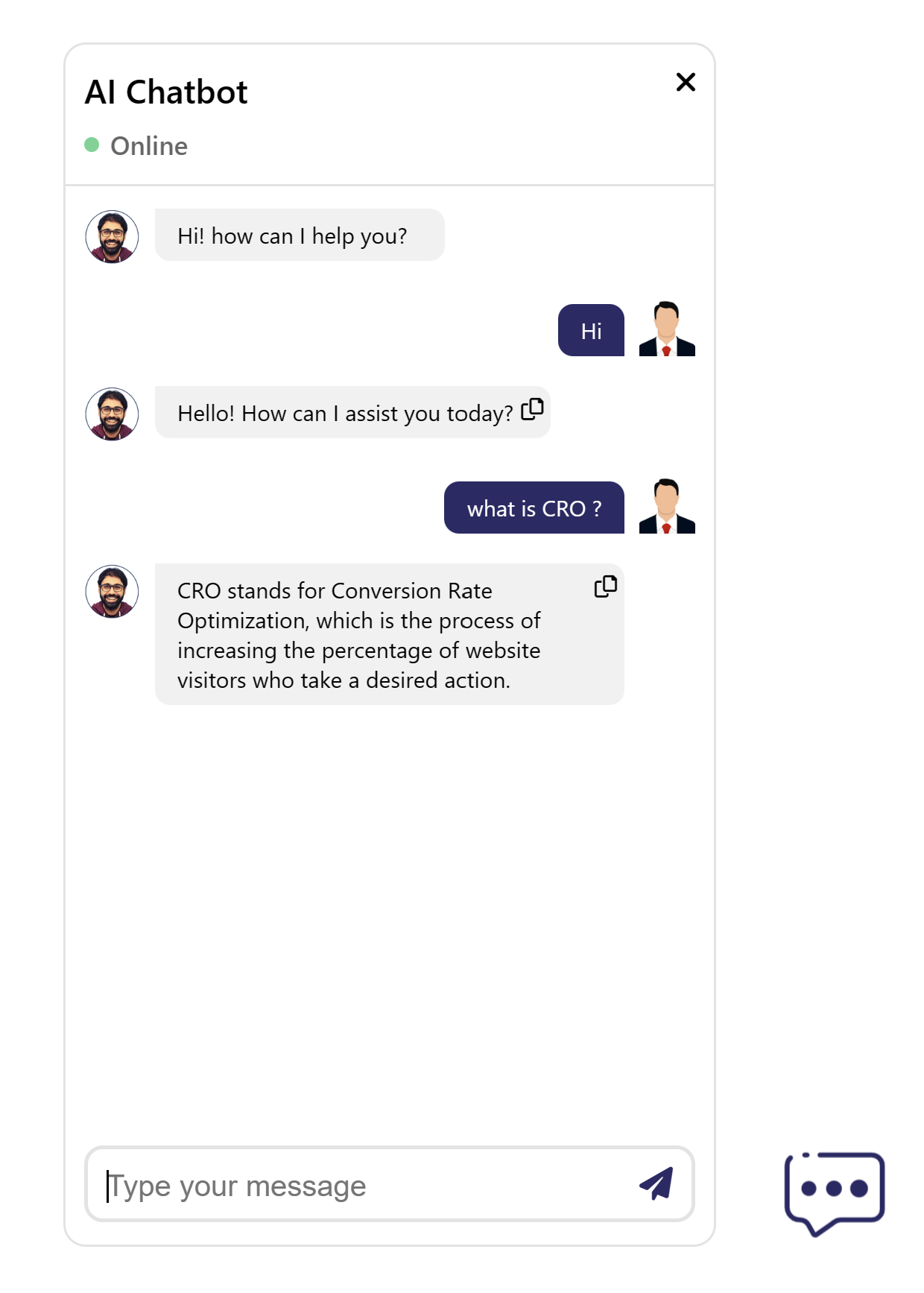
Task: Copy the CRO explanation message
Action: 605,587
